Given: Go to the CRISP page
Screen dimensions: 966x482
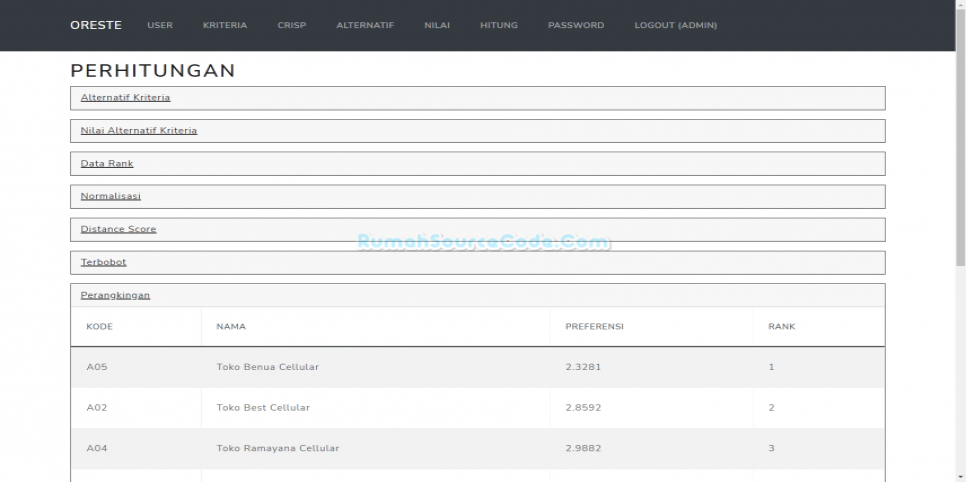Looking at the screenshot, I should [291, 25].
